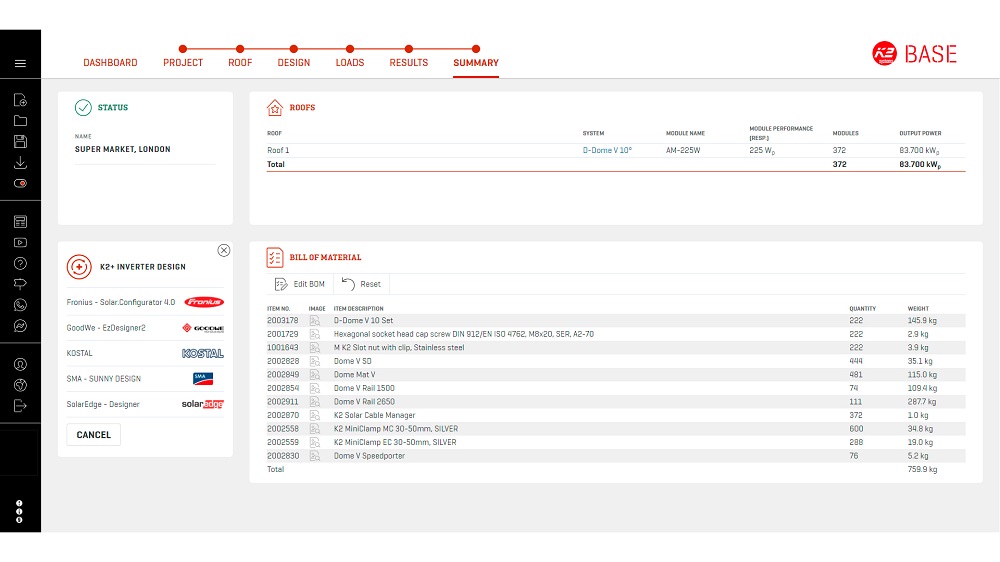Click the help question mark icon
The height and width of the screenshot is (562, 1000).
tap(20, 263)
